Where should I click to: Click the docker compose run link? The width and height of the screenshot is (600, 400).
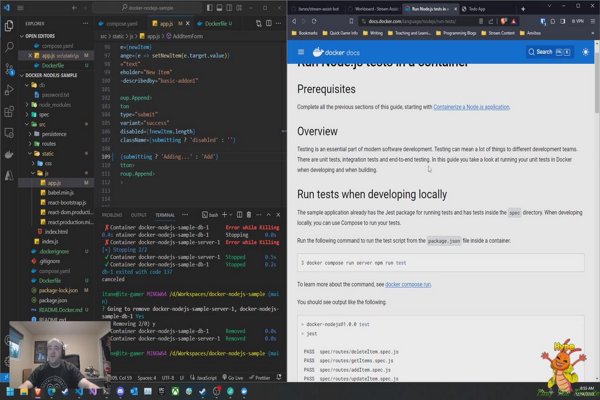pos(408,284)
